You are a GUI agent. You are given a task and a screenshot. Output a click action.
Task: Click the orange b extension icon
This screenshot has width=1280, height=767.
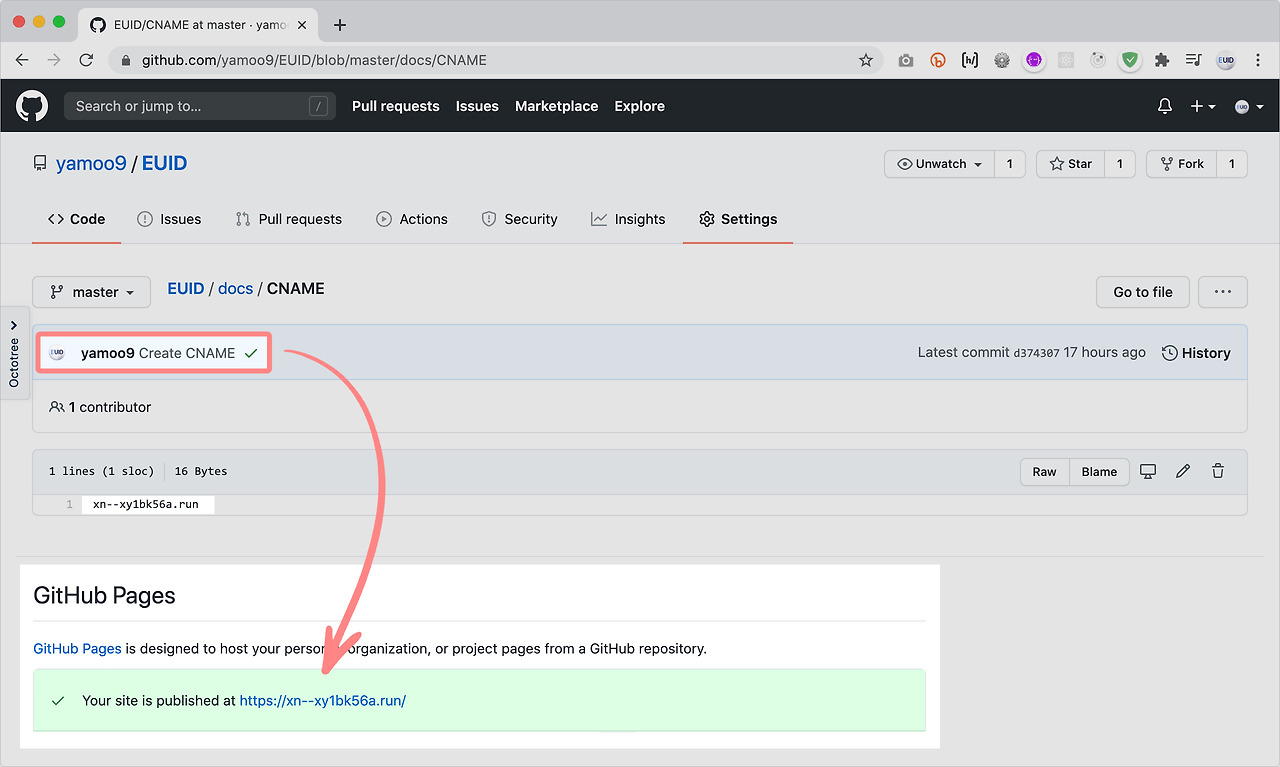[x=938, y=60]
